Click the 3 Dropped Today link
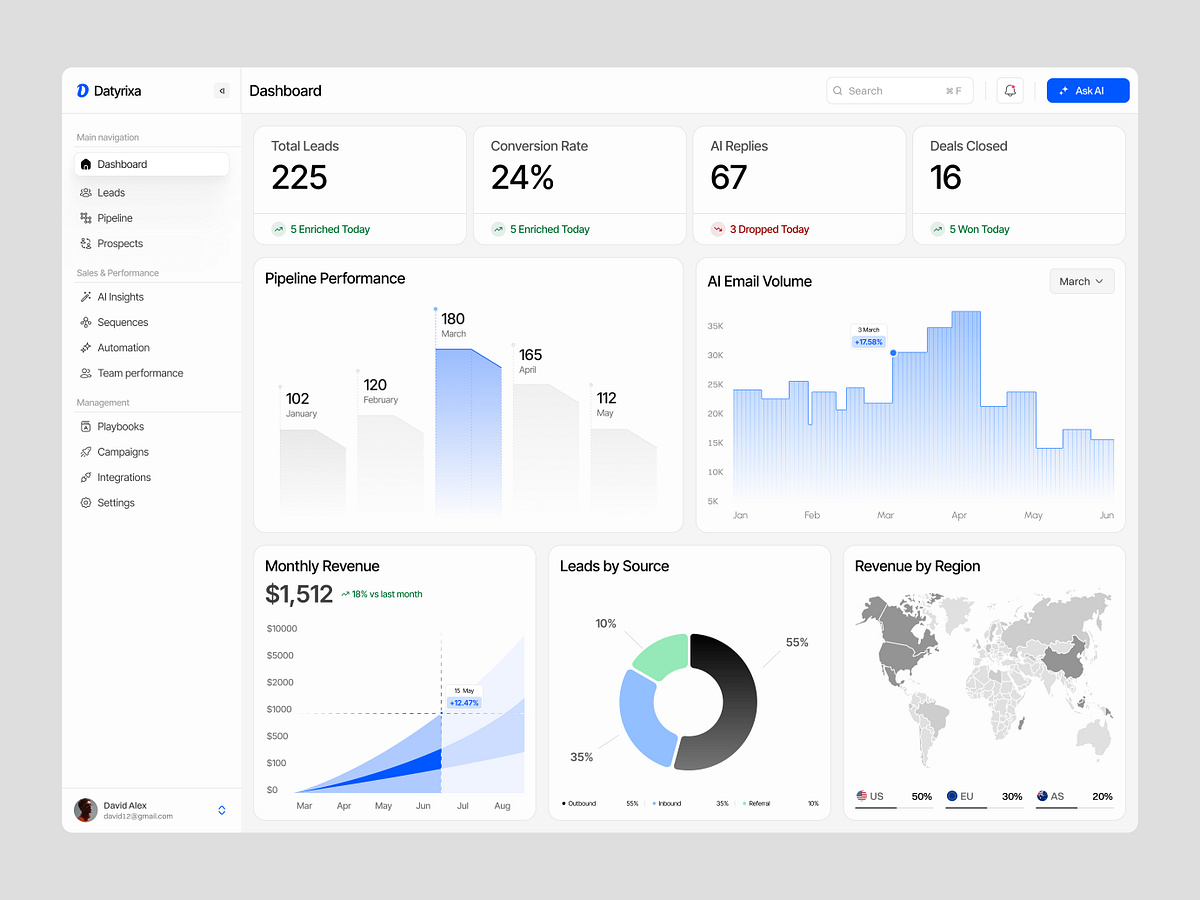This screenshot has height=900, width=1200. [x=769, y=229]
